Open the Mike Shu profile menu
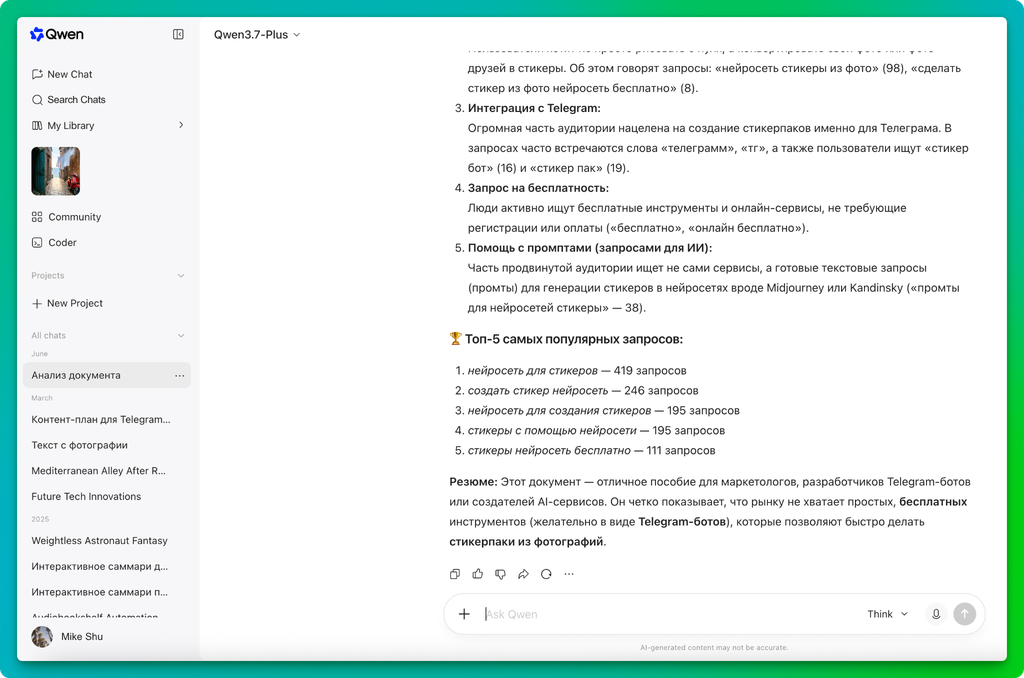 pyautogui.click(x=67, y=637)
